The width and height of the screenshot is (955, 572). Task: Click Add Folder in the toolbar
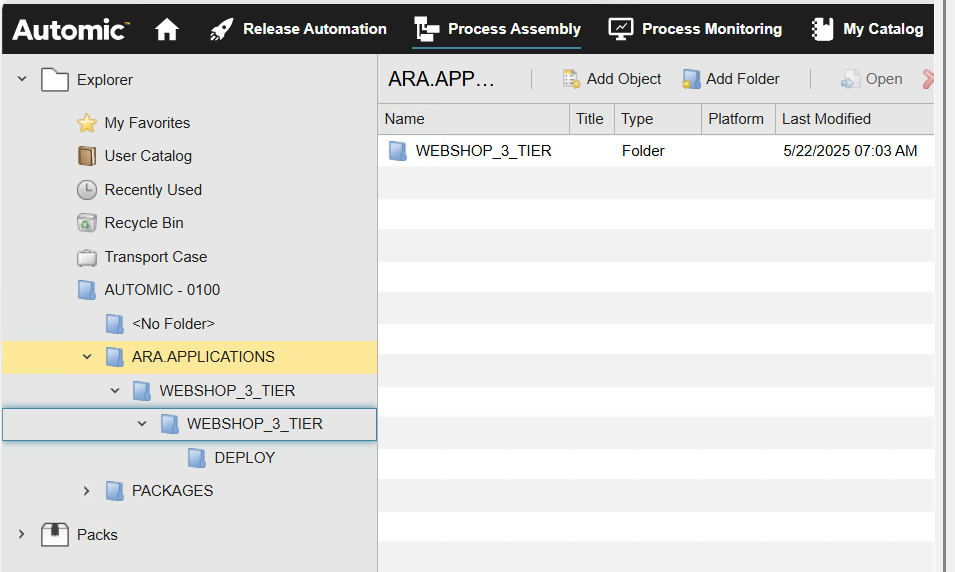[731, 79]
